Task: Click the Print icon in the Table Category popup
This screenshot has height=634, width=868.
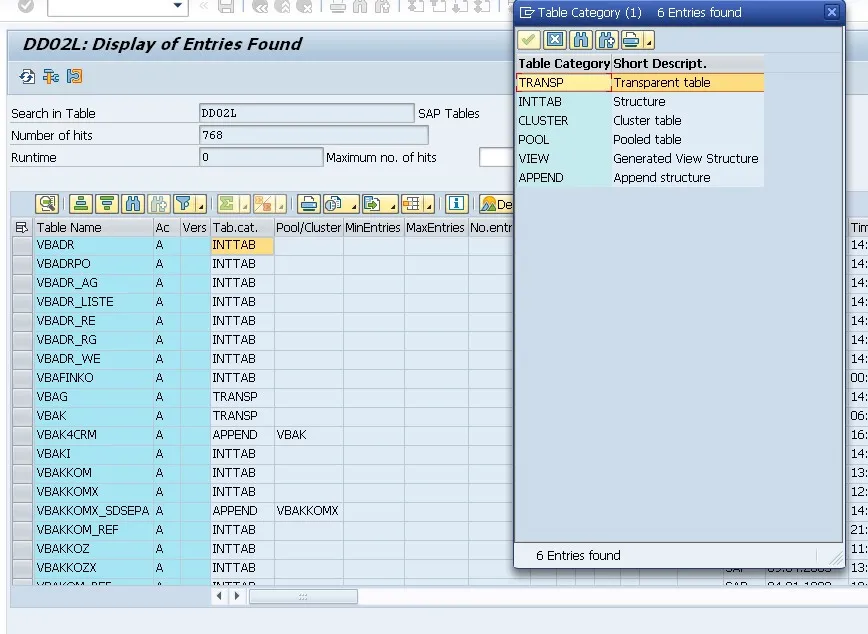Action: tap(631, 40)
